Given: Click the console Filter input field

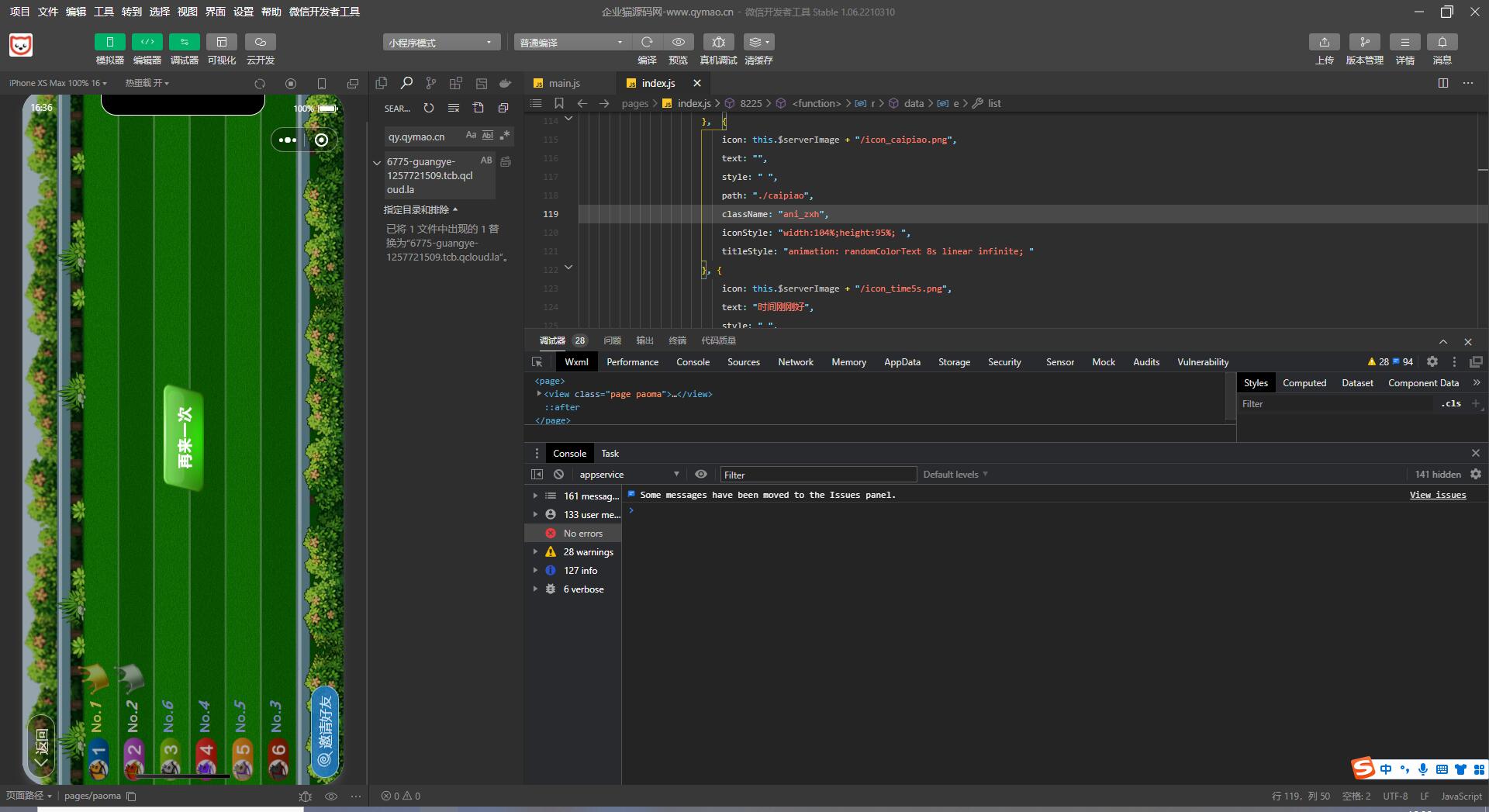Looking at the screenshot, I should point(818,475).
